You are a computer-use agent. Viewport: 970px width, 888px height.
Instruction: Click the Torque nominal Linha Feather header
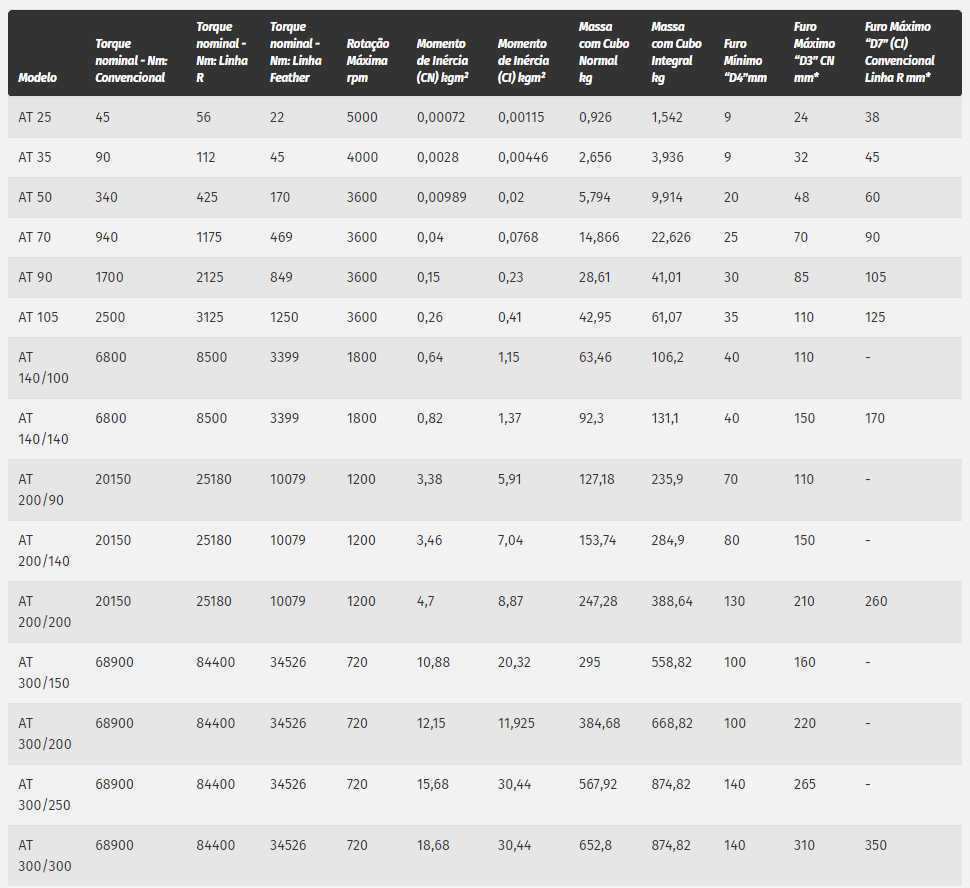pyautogui.click(x=296, y=52)
